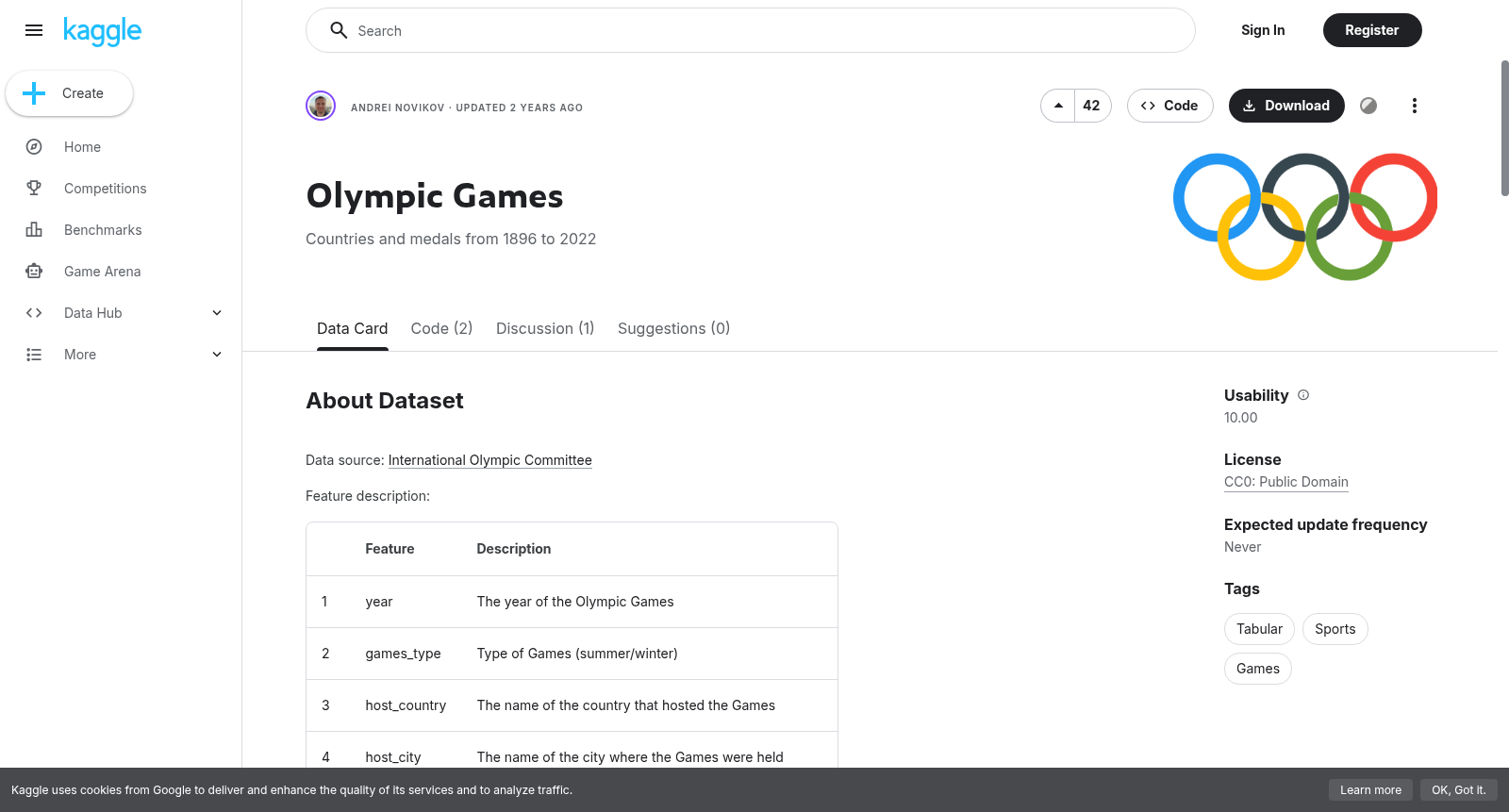This screenshot has height=812, width=1509.
Task: Focus the Search input field
Action: click(751, 30)
